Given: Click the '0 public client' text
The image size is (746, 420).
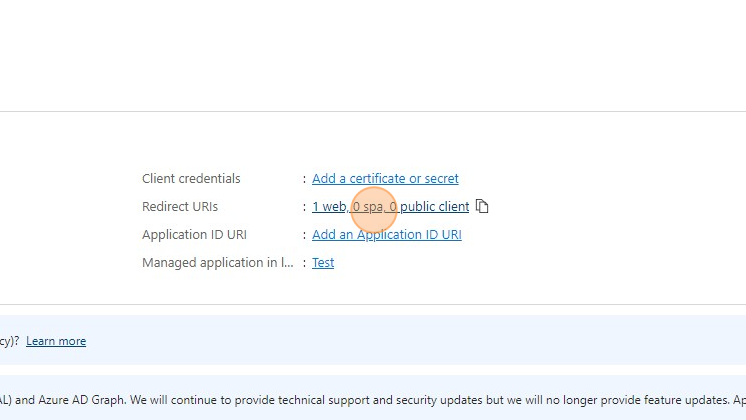Looking at the screenshot, I should click(x=430, y=207).
